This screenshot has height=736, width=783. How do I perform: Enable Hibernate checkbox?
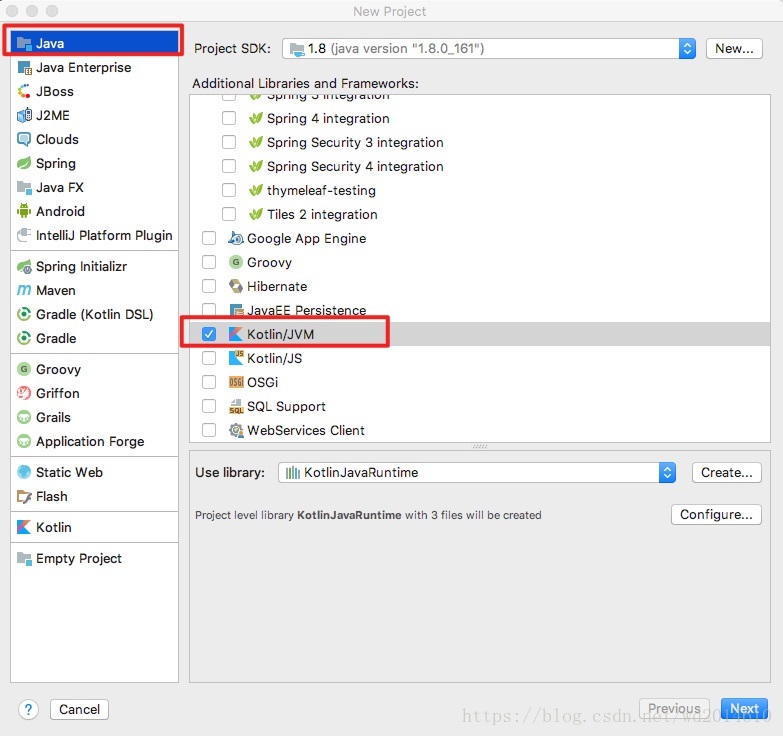[209, 286]
